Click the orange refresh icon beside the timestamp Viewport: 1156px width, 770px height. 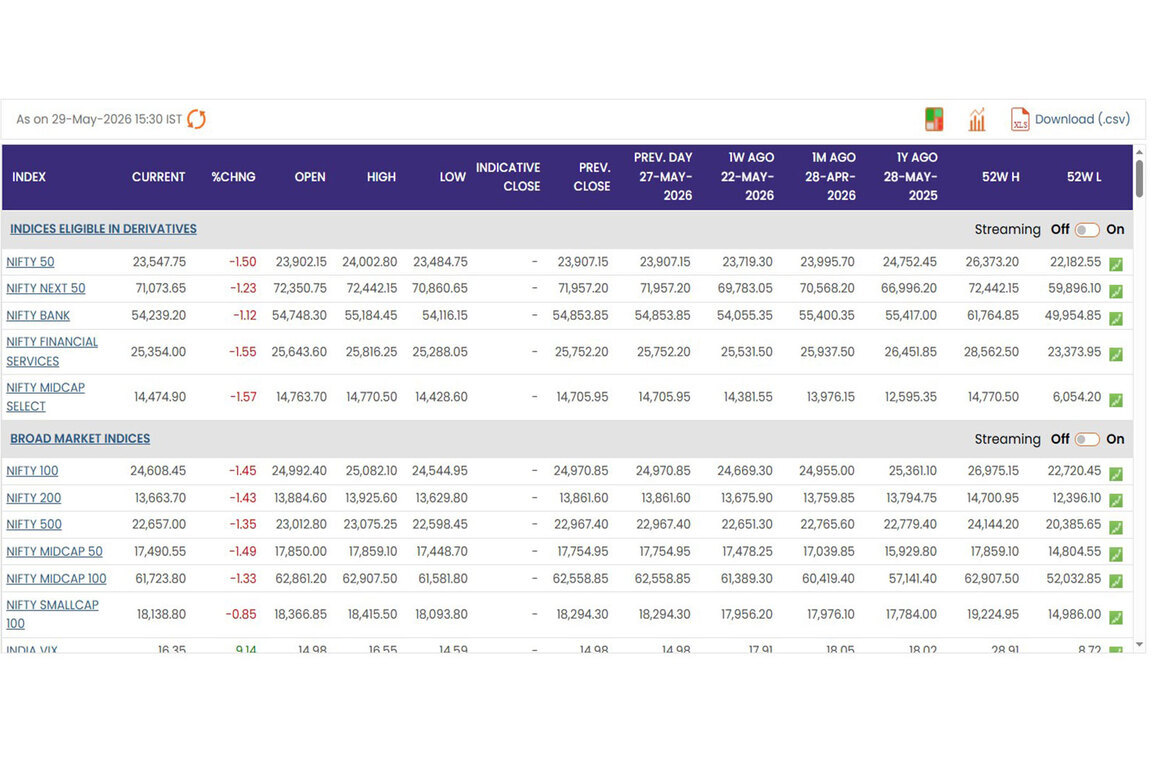(x=196, y=119)
